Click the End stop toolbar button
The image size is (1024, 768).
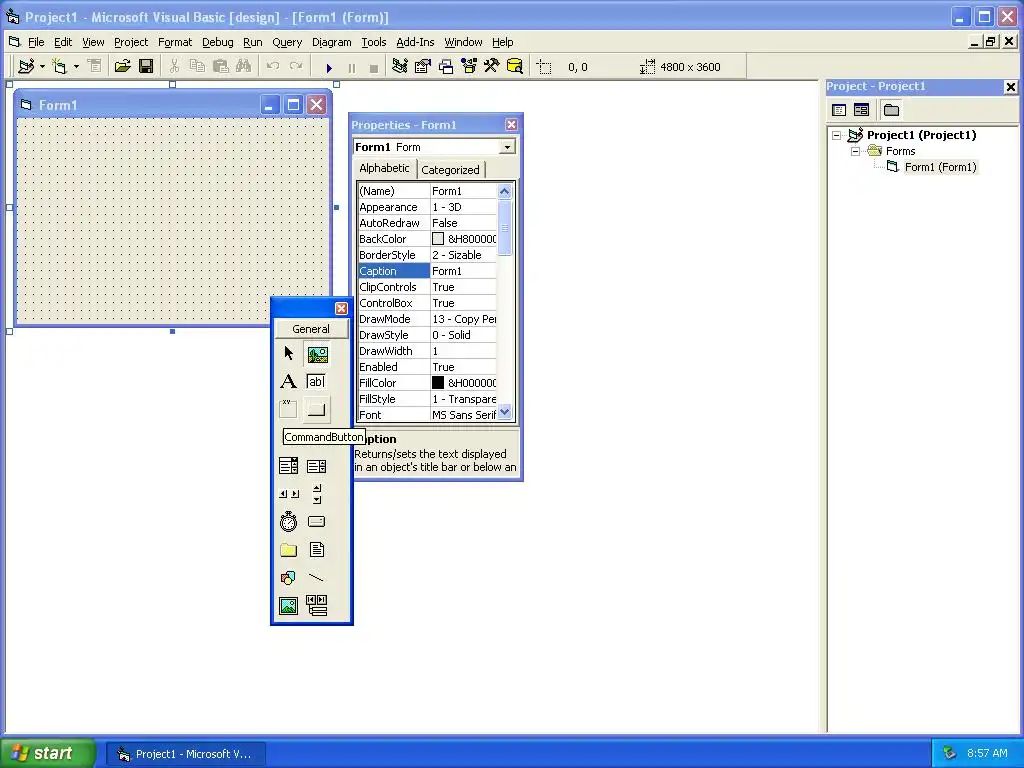pos(374,67)
